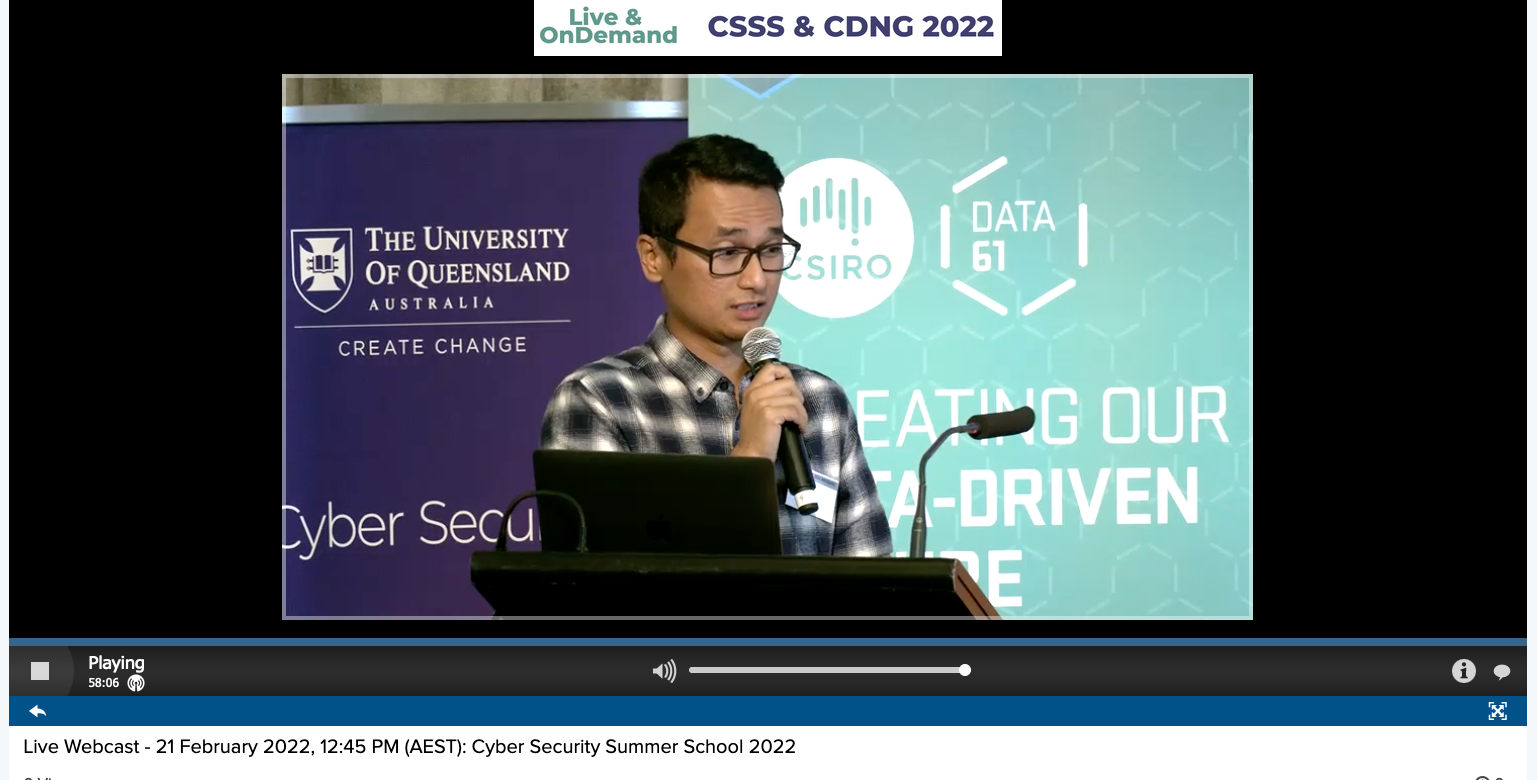Mute audio with the speaker icon
The image size is (1537, 780).
pos(664,671)
